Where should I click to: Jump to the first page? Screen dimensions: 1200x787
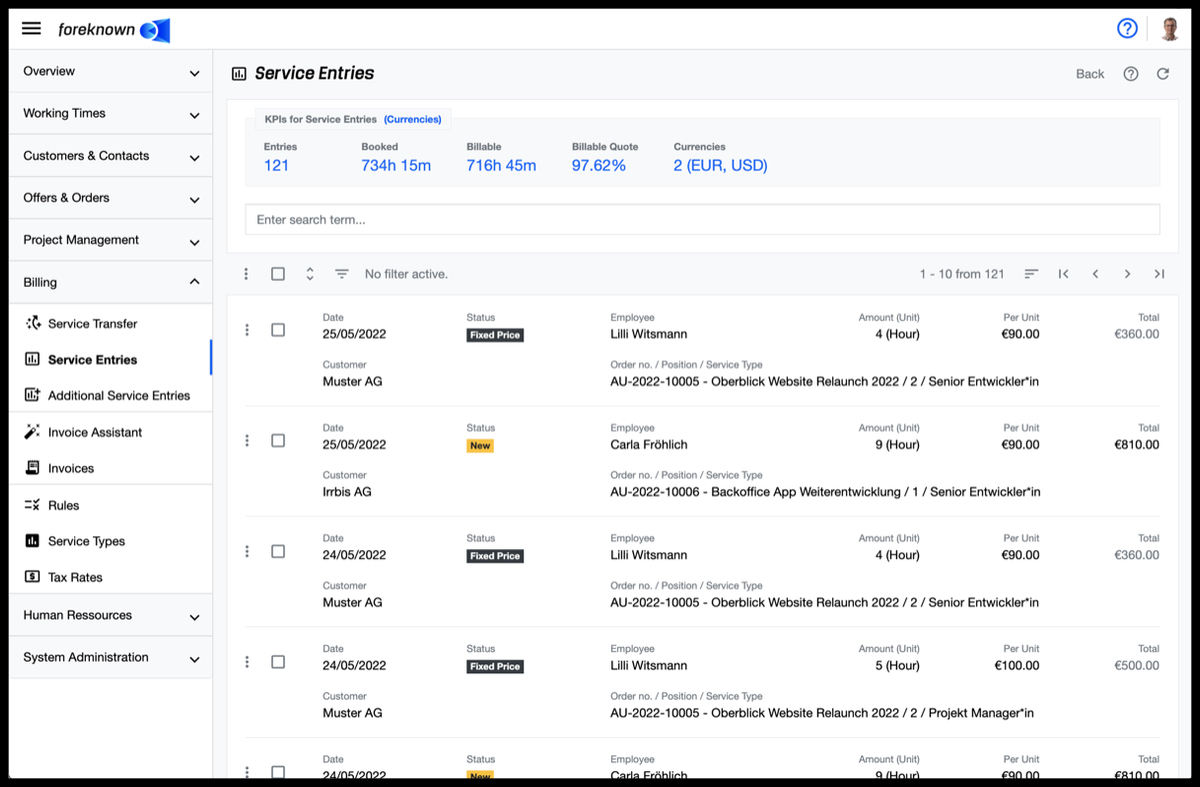[x=1063, y=274]
